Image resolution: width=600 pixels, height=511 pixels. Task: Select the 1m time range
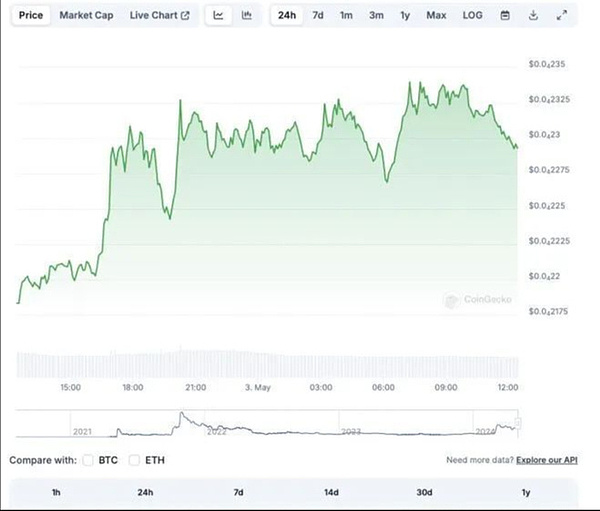[x=346, y=16]
